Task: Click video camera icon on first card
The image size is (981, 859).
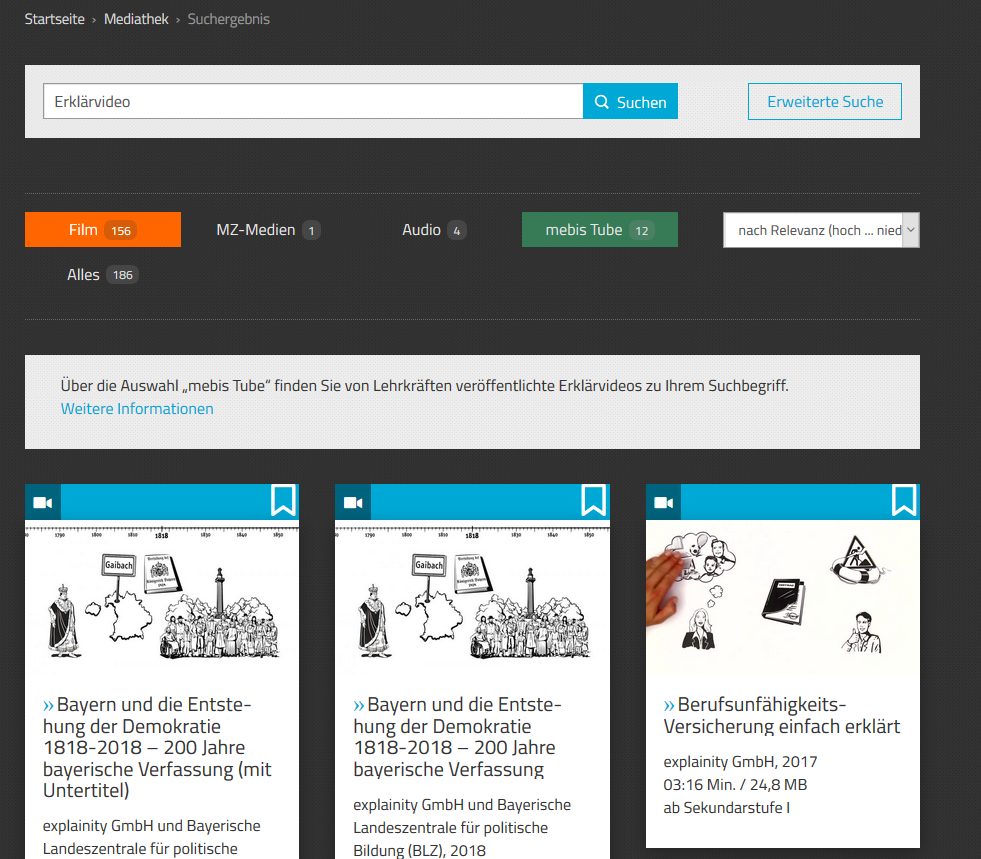Action: point(42,502)
